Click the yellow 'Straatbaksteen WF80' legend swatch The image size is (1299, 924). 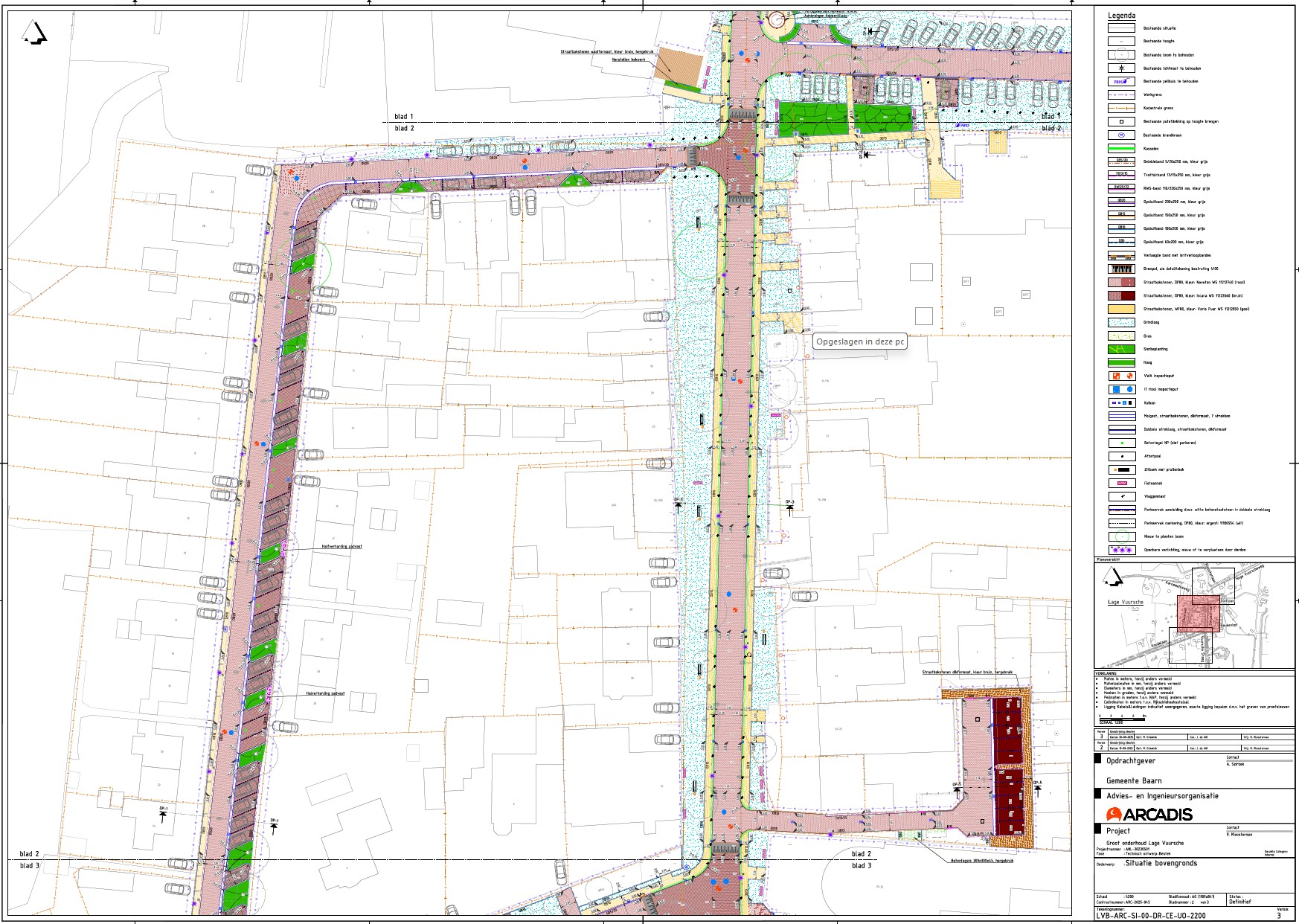[x=1121, y=309]
